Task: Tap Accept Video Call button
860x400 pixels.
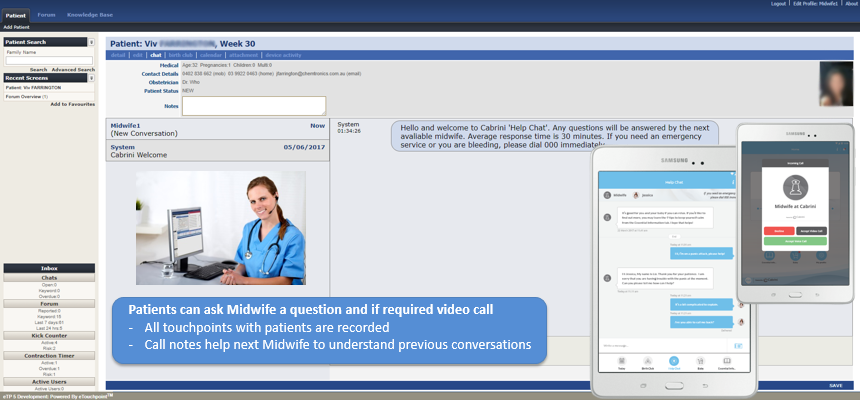Action: [812, 231]
